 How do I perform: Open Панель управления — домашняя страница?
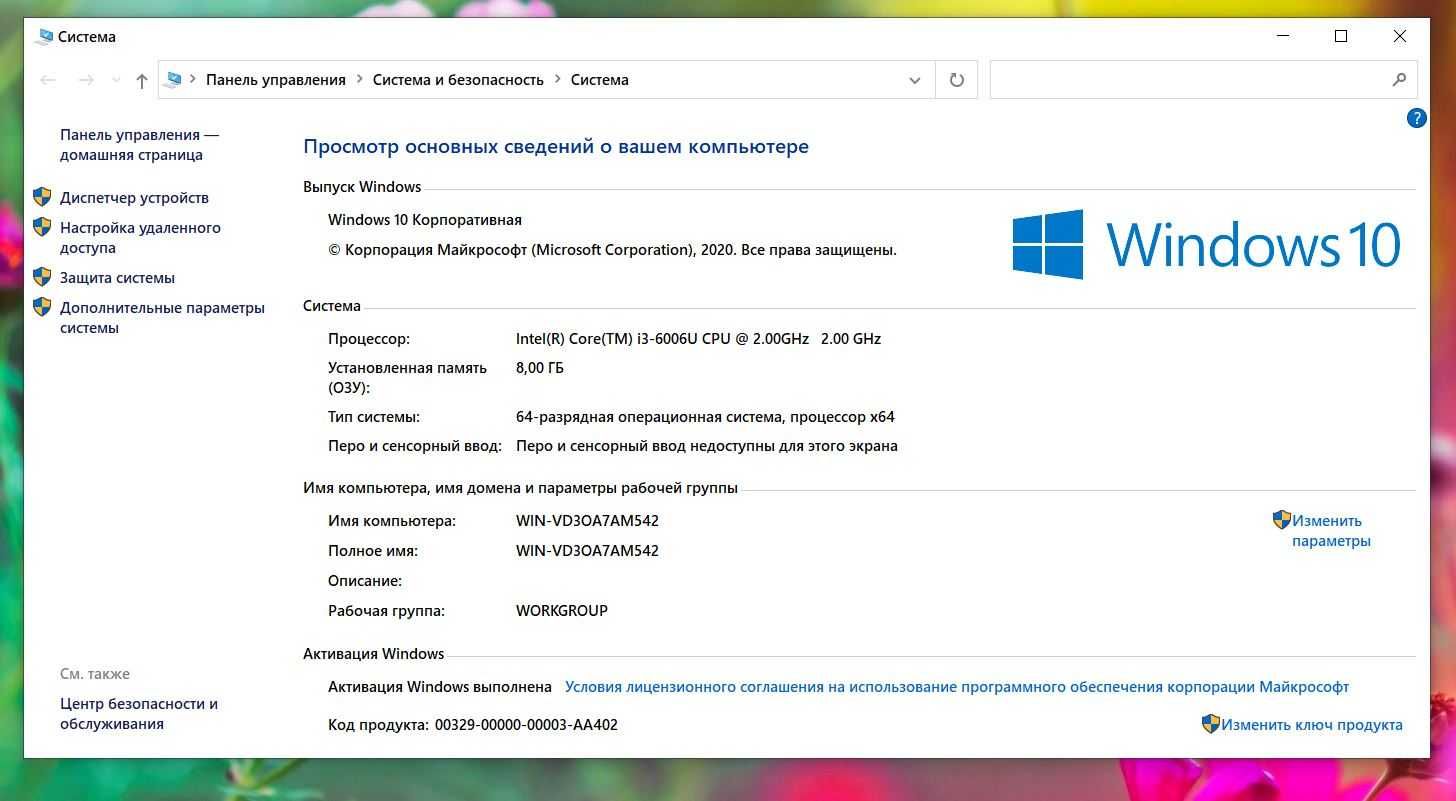(139, 145)
